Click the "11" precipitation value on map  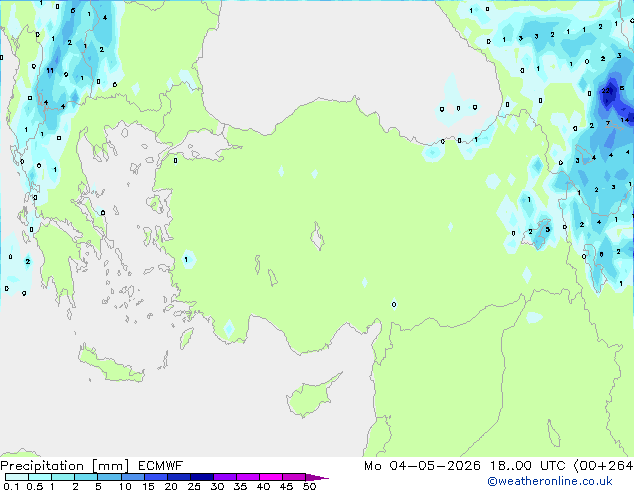click(x=50, y=71)
